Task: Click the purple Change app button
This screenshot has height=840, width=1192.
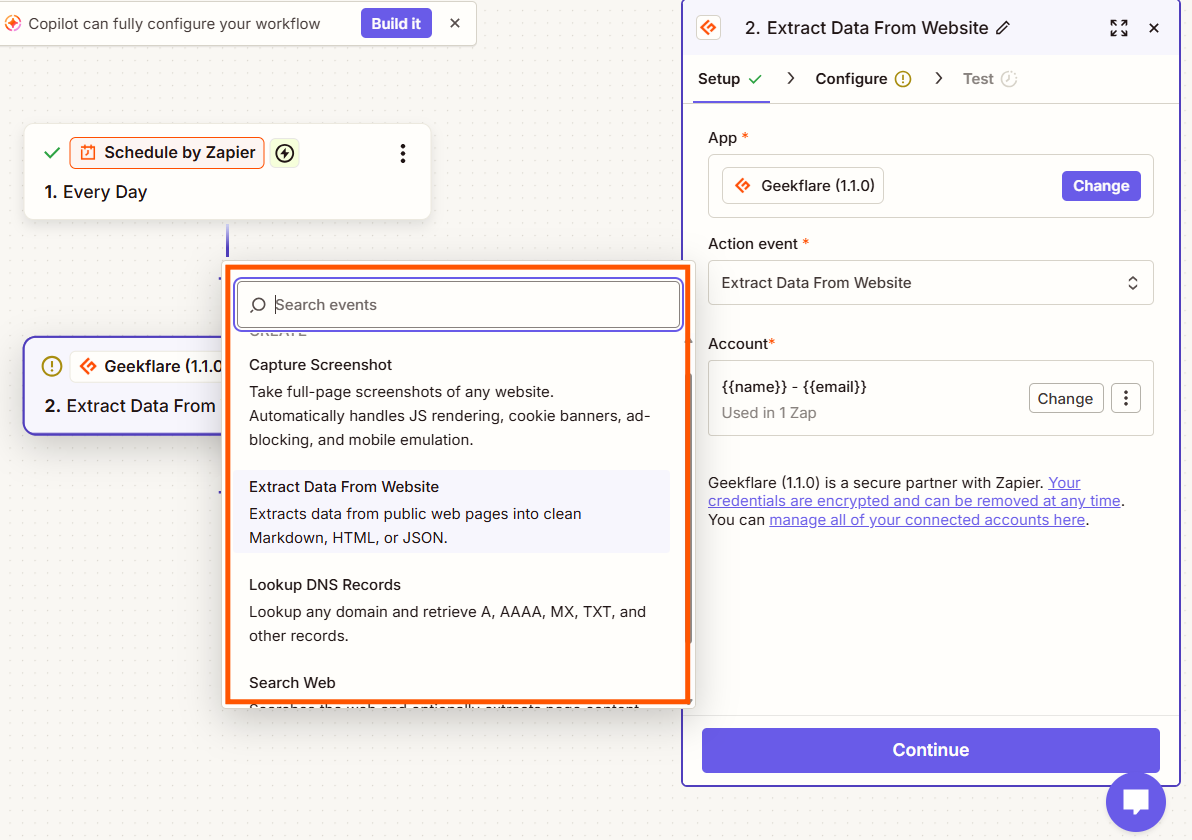Action: (1101, 186)
